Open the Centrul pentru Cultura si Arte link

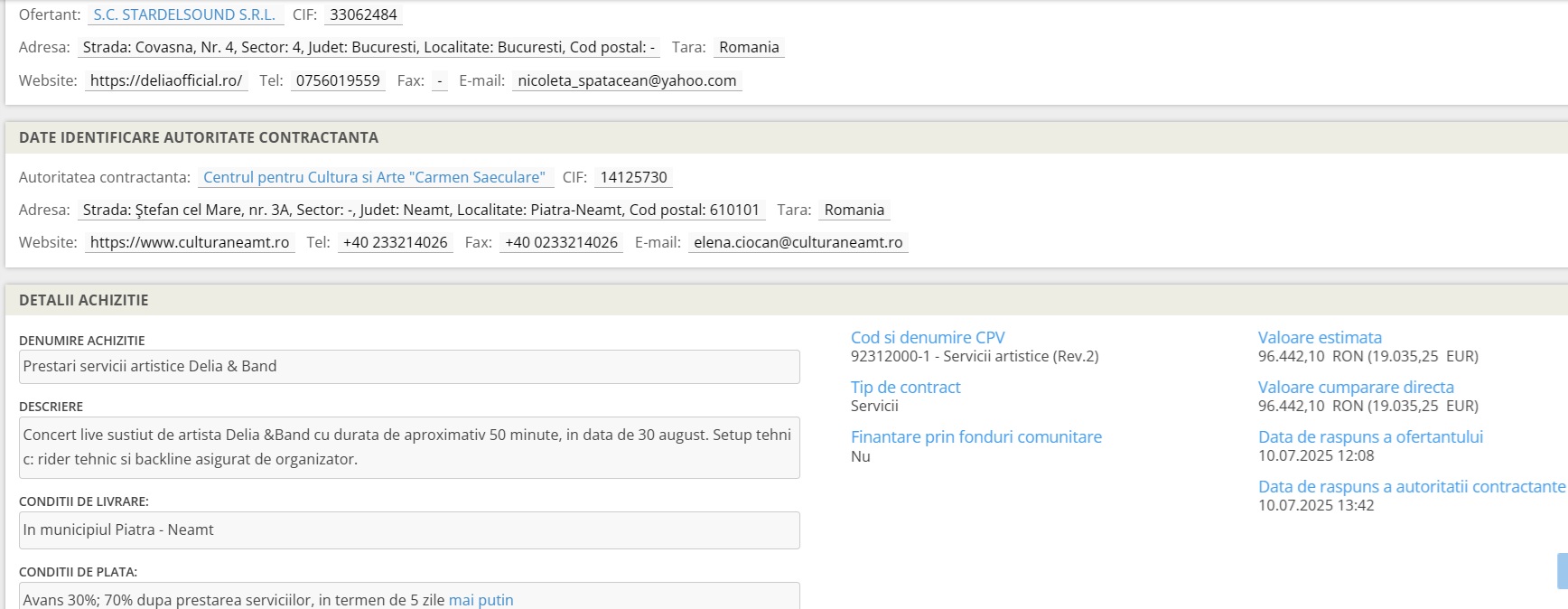point(374,177)
